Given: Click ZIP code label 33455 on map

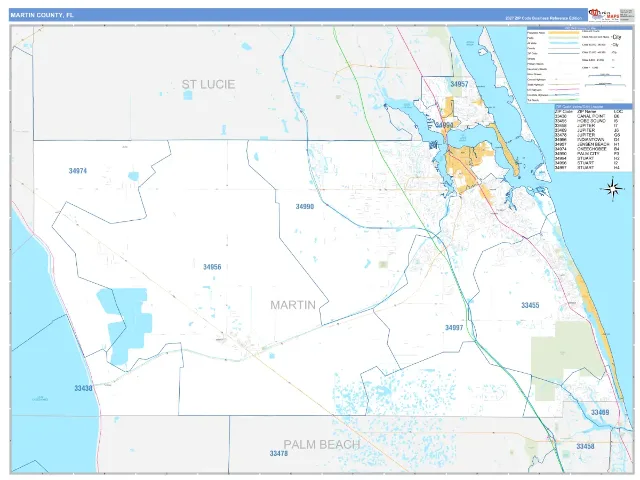Looking at the screenshot, I should point(530,305).
